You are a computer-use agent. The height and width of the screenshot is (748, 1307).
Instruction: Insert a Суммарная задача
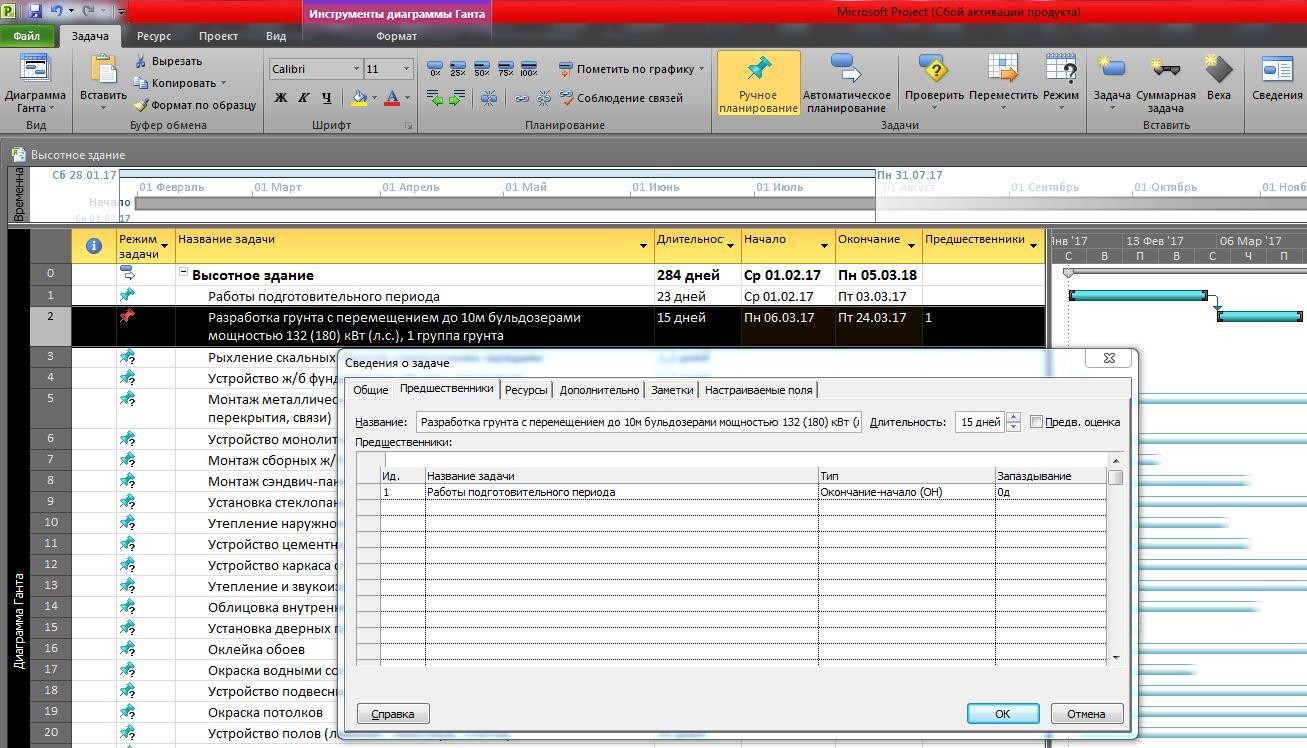1166,84
